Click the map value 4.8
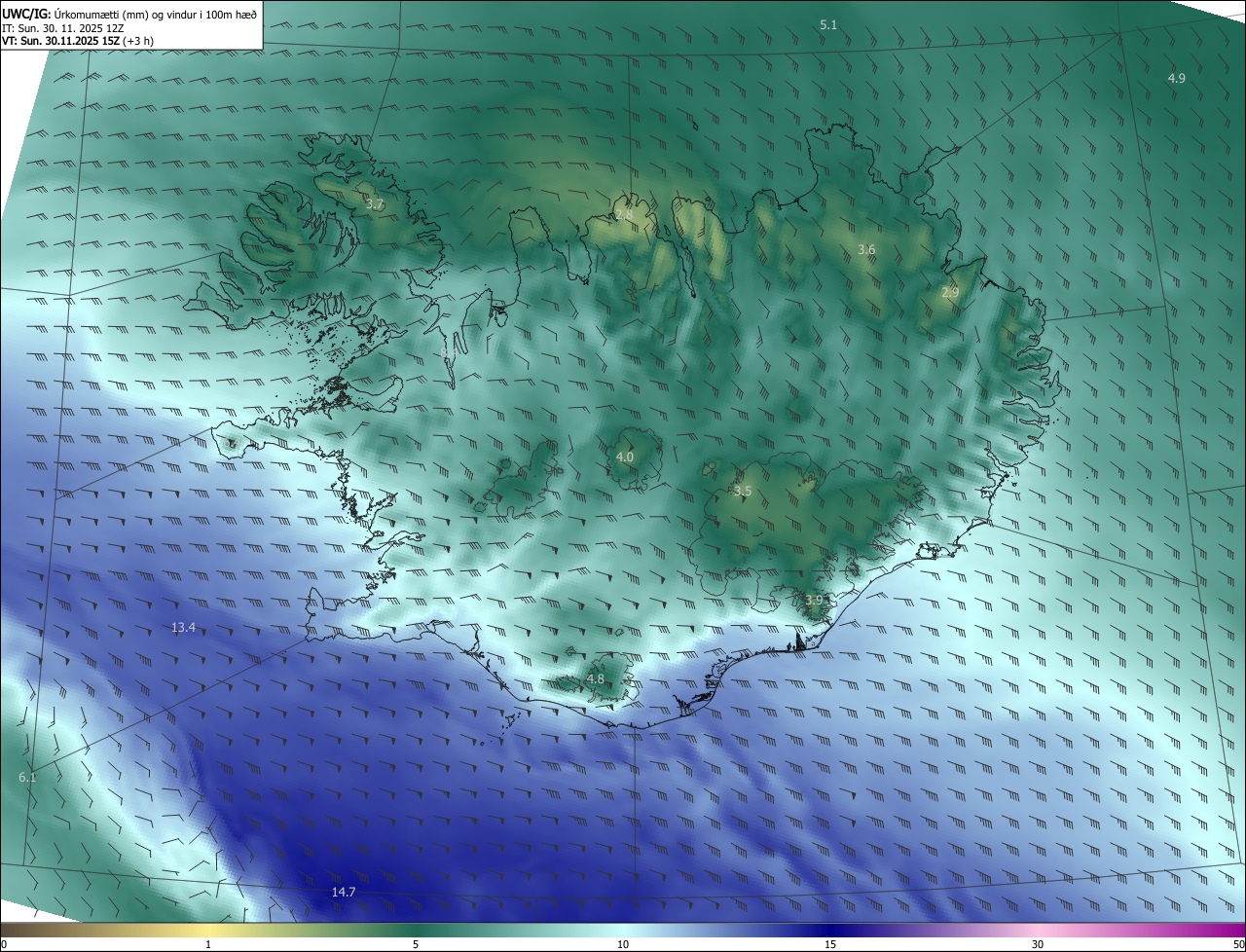This screenshot has height=952, width=1246. click(596, 679)
